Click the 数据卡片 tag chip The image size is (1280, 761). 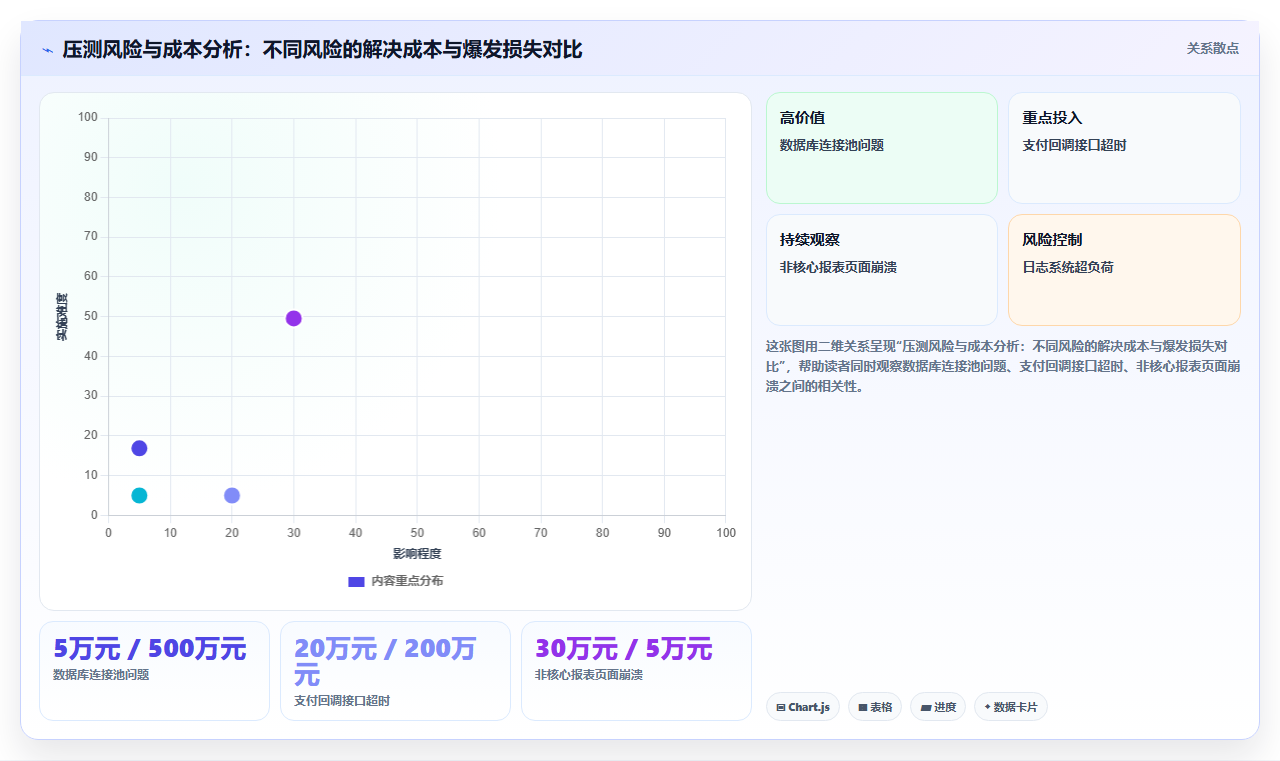[x=1011, y=707]
